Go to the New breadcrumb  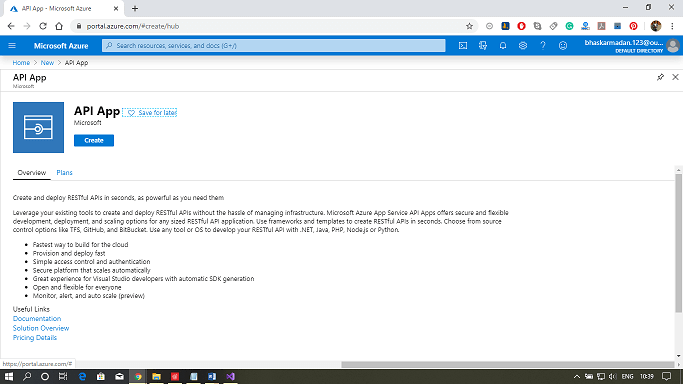(x=47, y=63)
